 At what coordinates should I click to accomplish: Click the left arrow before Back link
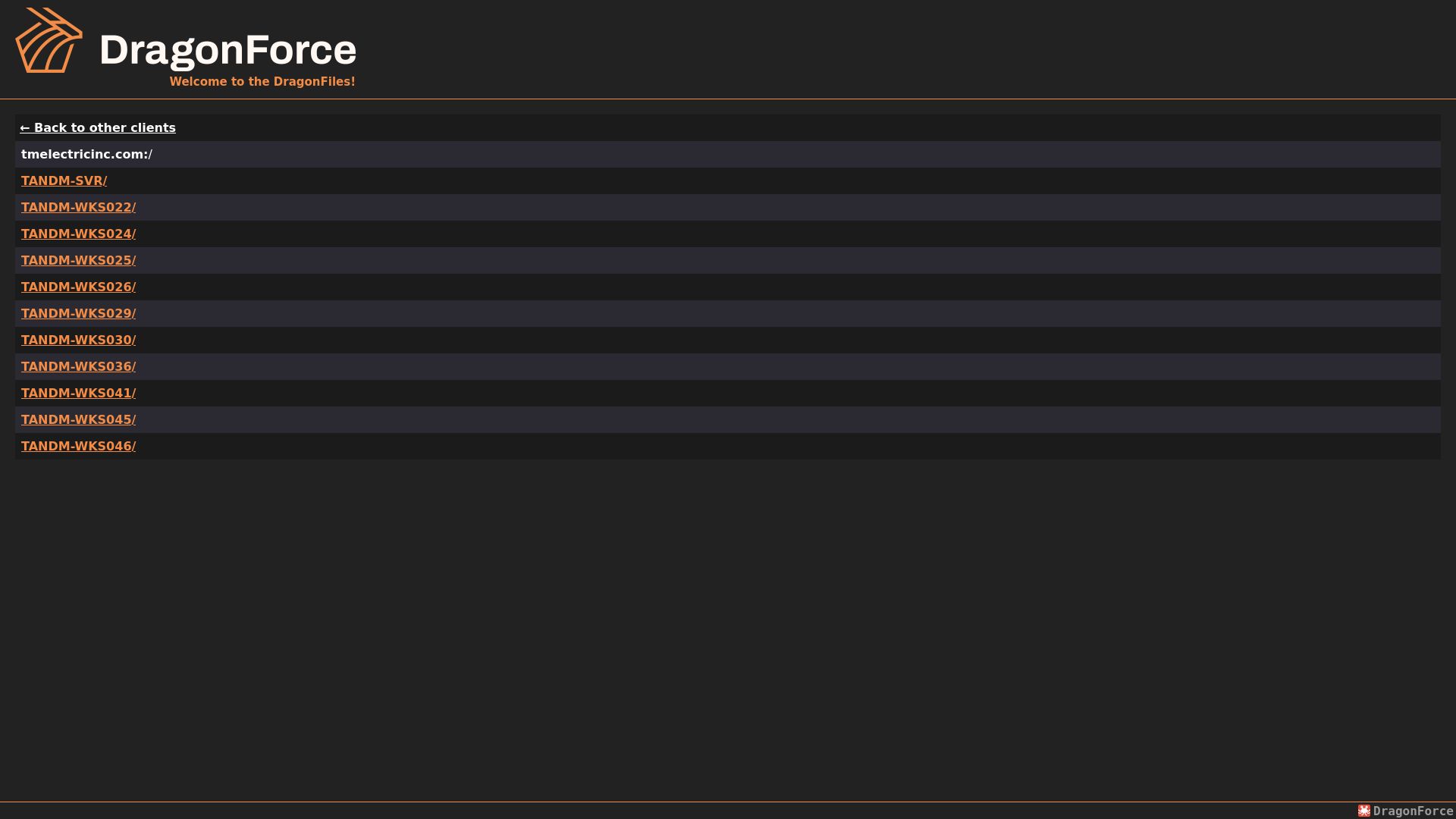click(x=25, y=128)
